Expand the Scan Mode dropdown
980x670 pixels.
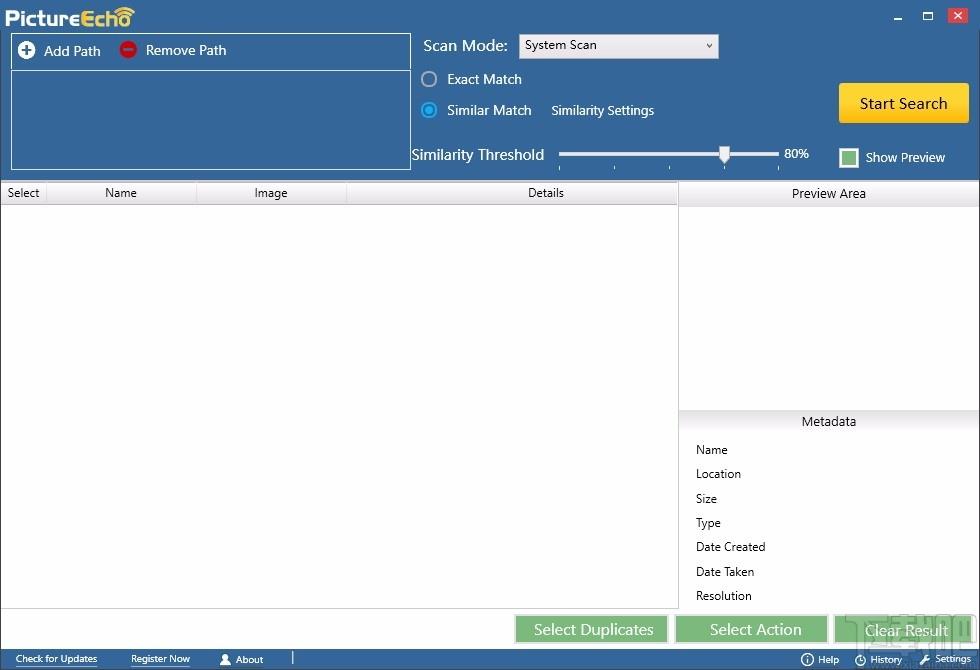(x=618, y=46)
